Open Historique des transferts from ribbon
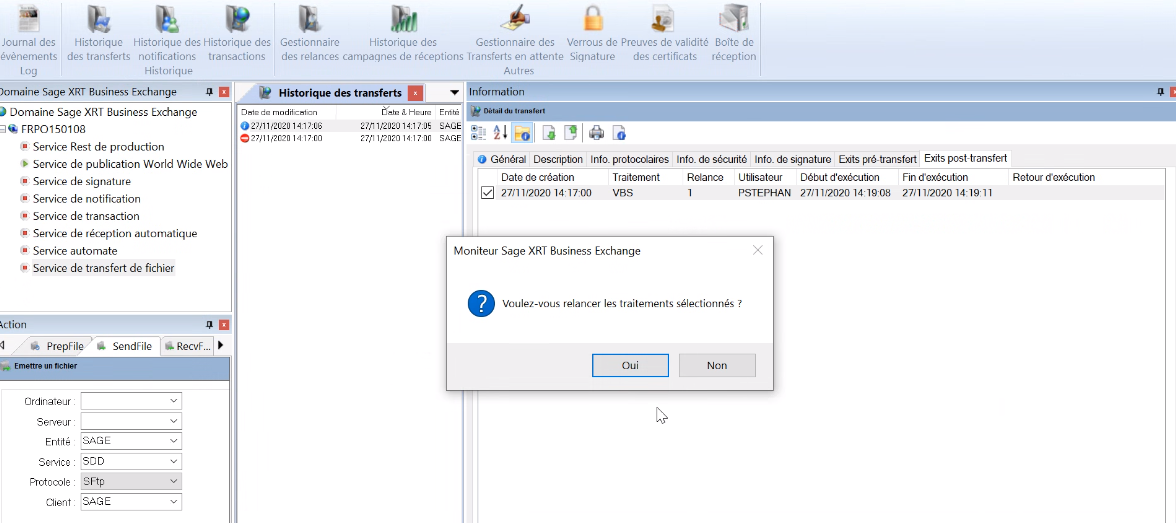1176x523 pixels. pyautogui.click(x=98, y=34)
